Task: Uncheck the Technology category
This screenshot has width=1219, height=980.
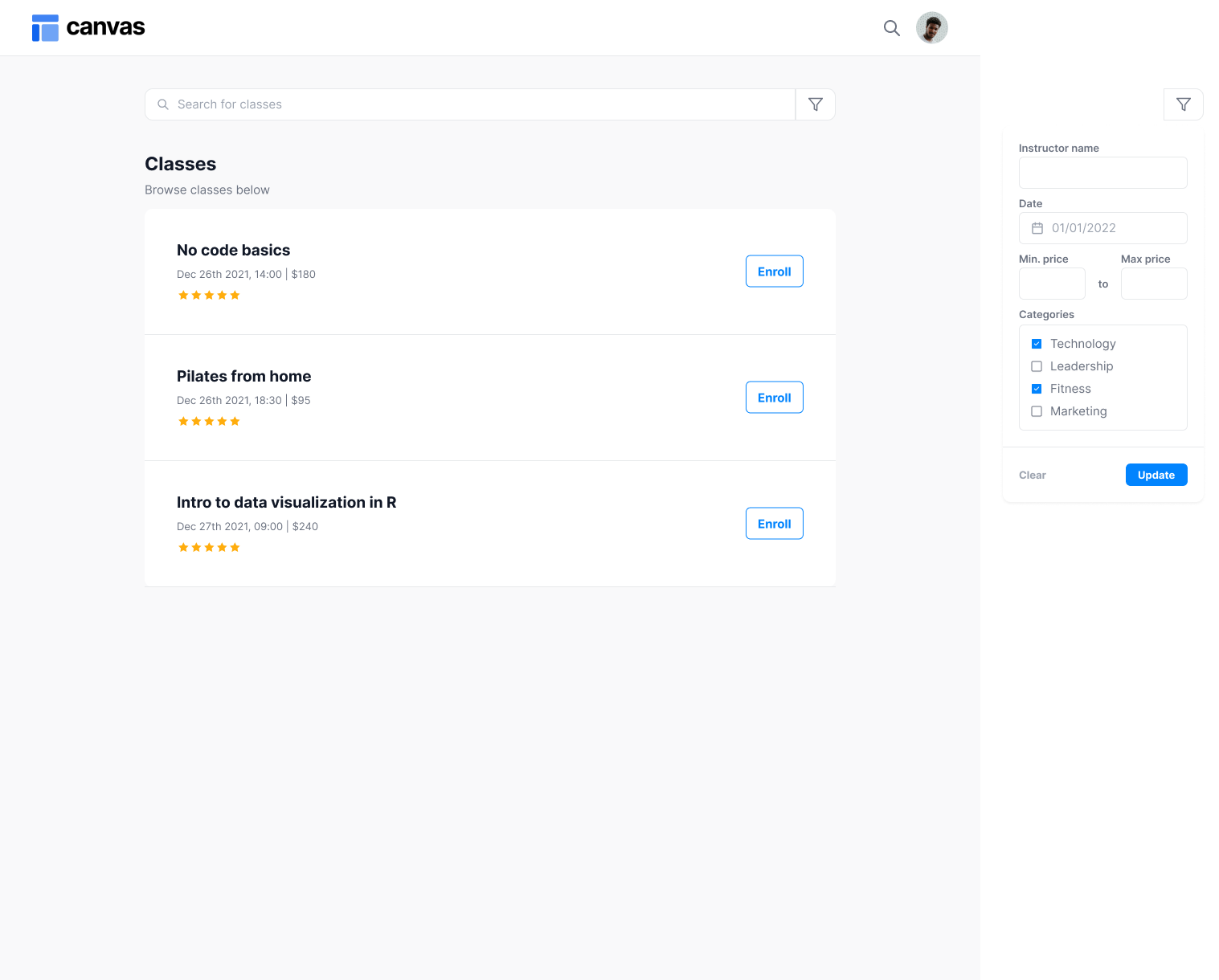Action: tap(1037, 344)
